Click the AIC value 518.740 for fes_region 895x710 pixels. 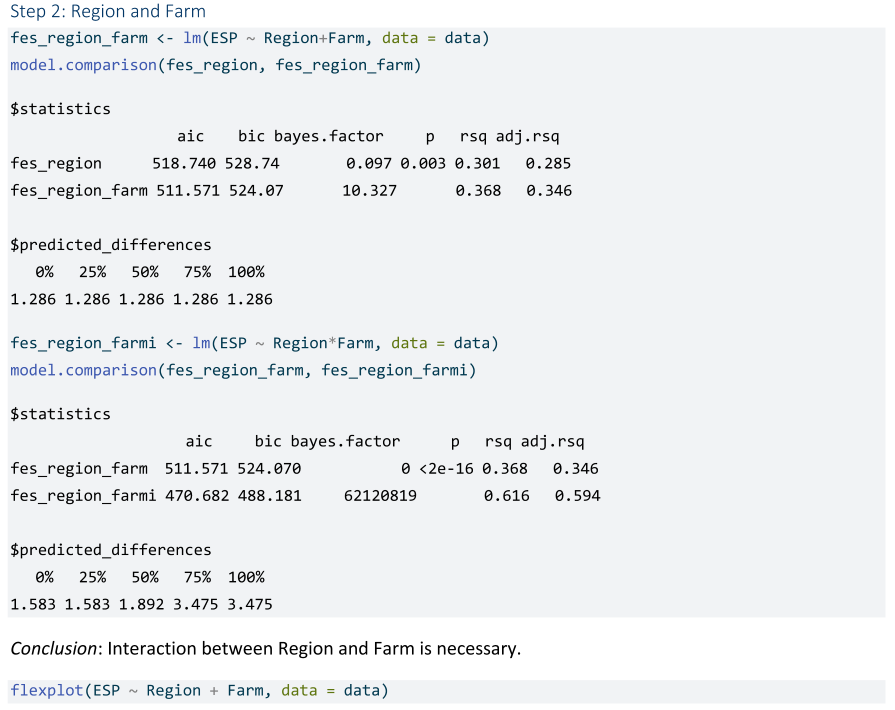[x=184, y=163]
